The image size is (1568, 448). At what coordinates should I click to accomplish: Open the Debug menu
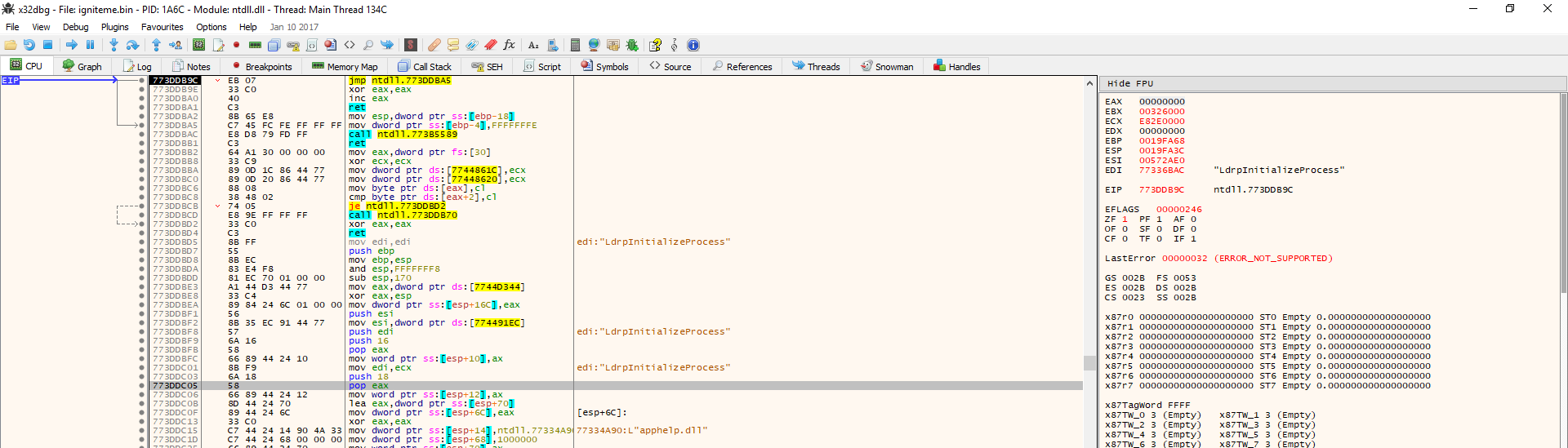click(75, 27)
